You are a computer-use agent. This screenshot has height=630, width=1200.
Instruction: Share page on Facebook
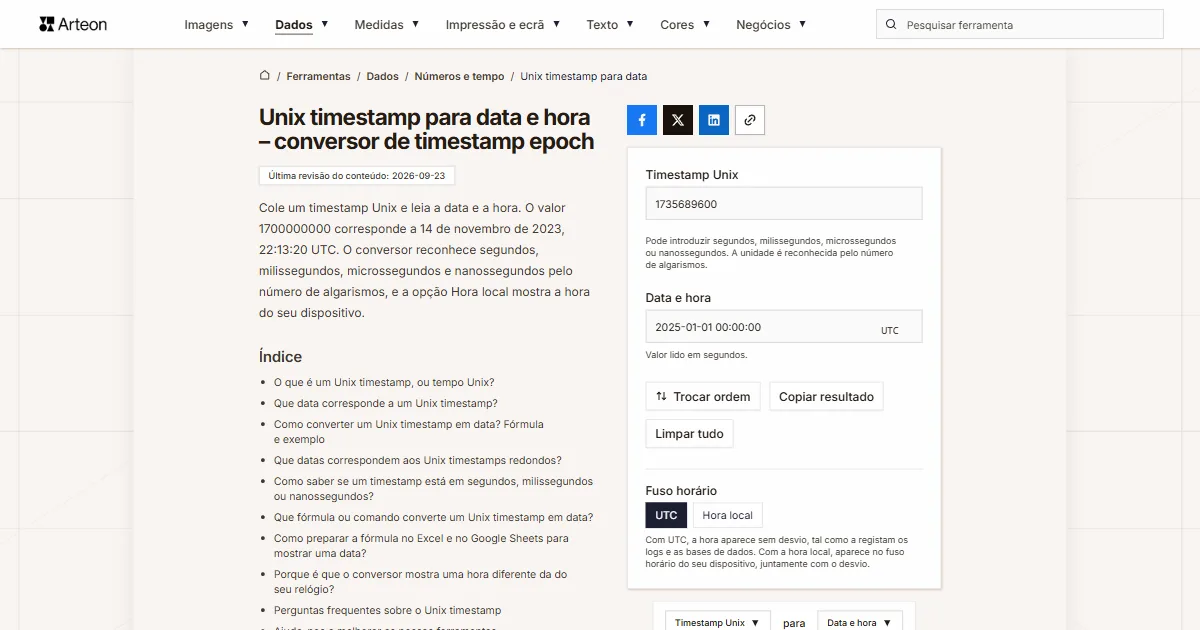coord(642,120)
